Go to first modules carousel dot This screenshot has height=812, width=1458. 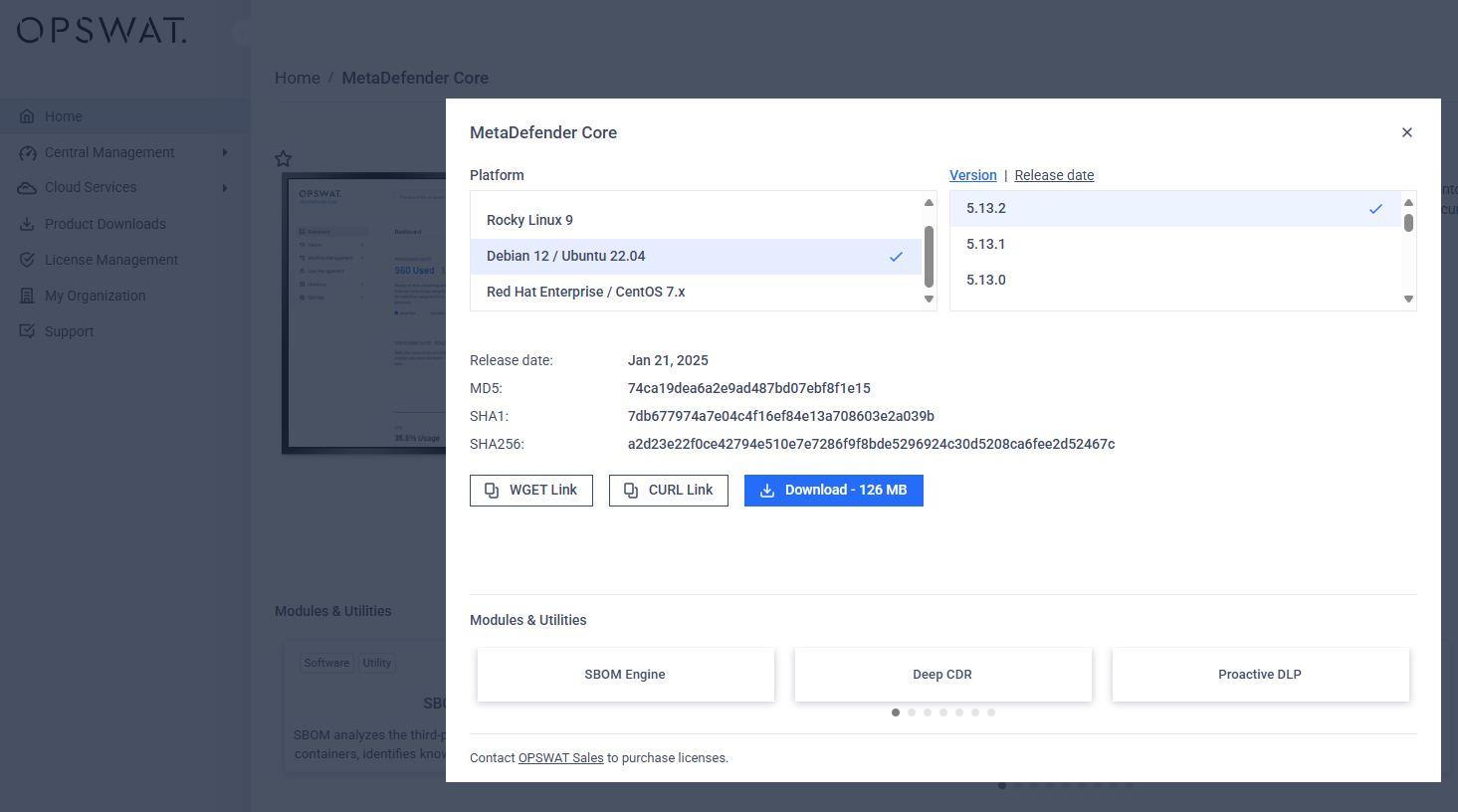(896, 712)
